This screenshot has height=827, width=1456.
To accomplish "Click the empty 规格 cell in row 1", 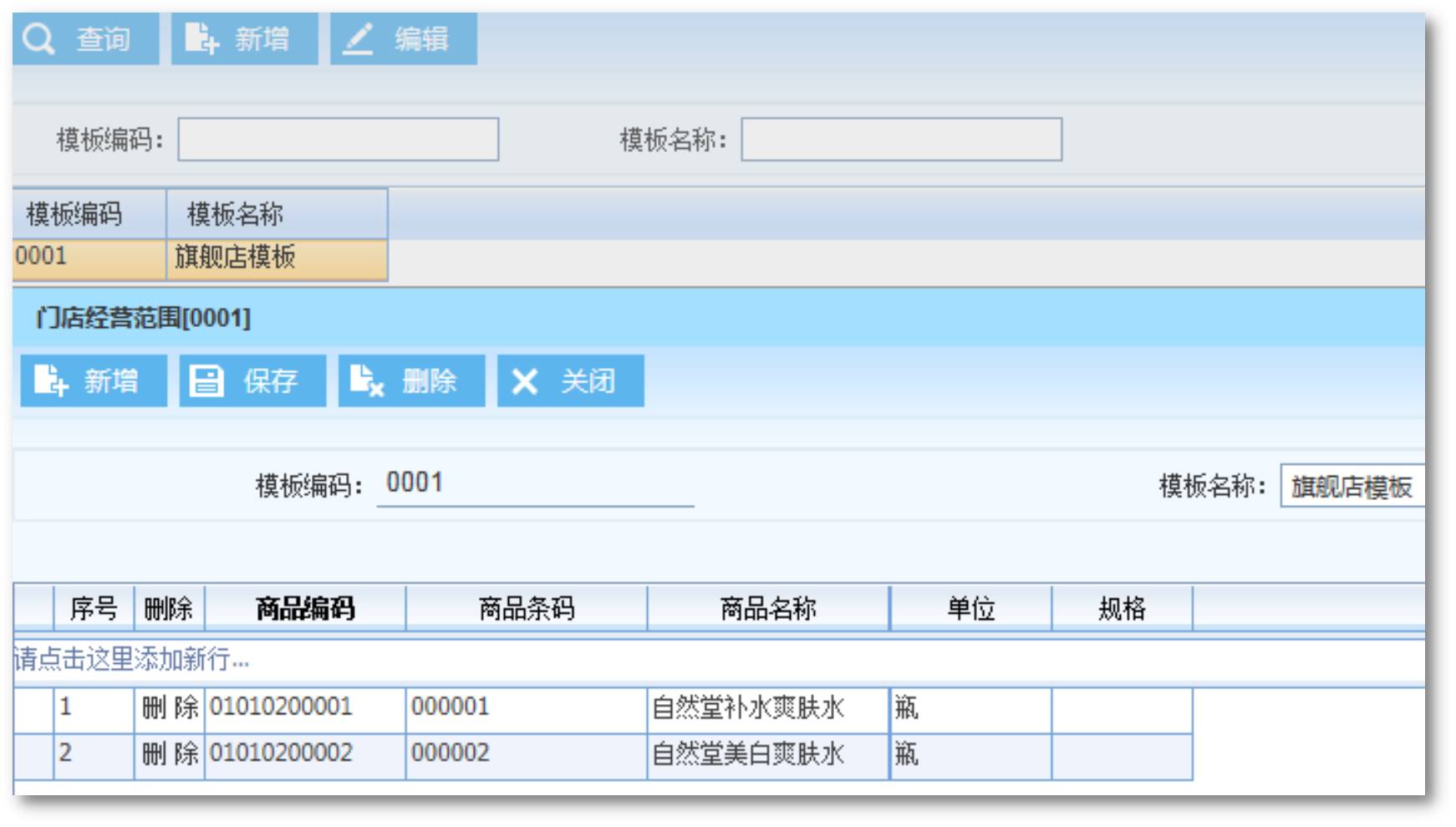I will tap(1122, 710).
